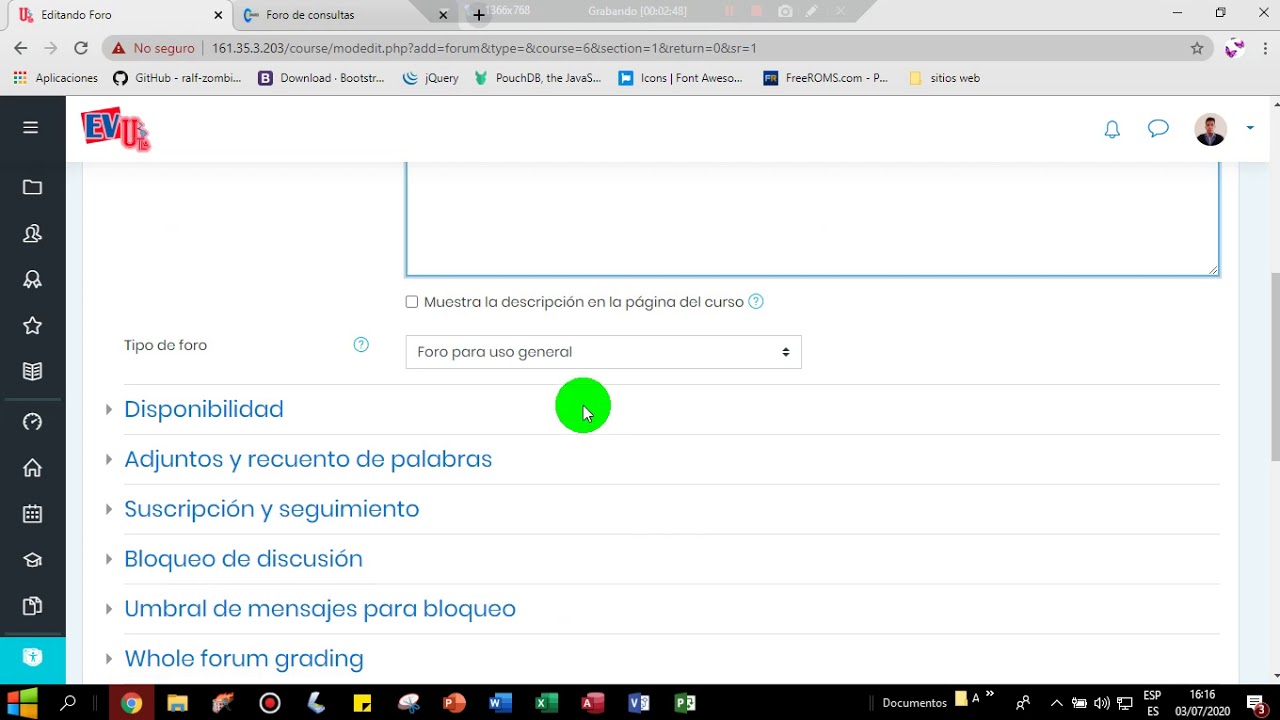Open the Aplicaciones bookmarks shortcut
The height and width of the screenshot is (720, 1280).
pyautogui.click(x=56, y=78)
